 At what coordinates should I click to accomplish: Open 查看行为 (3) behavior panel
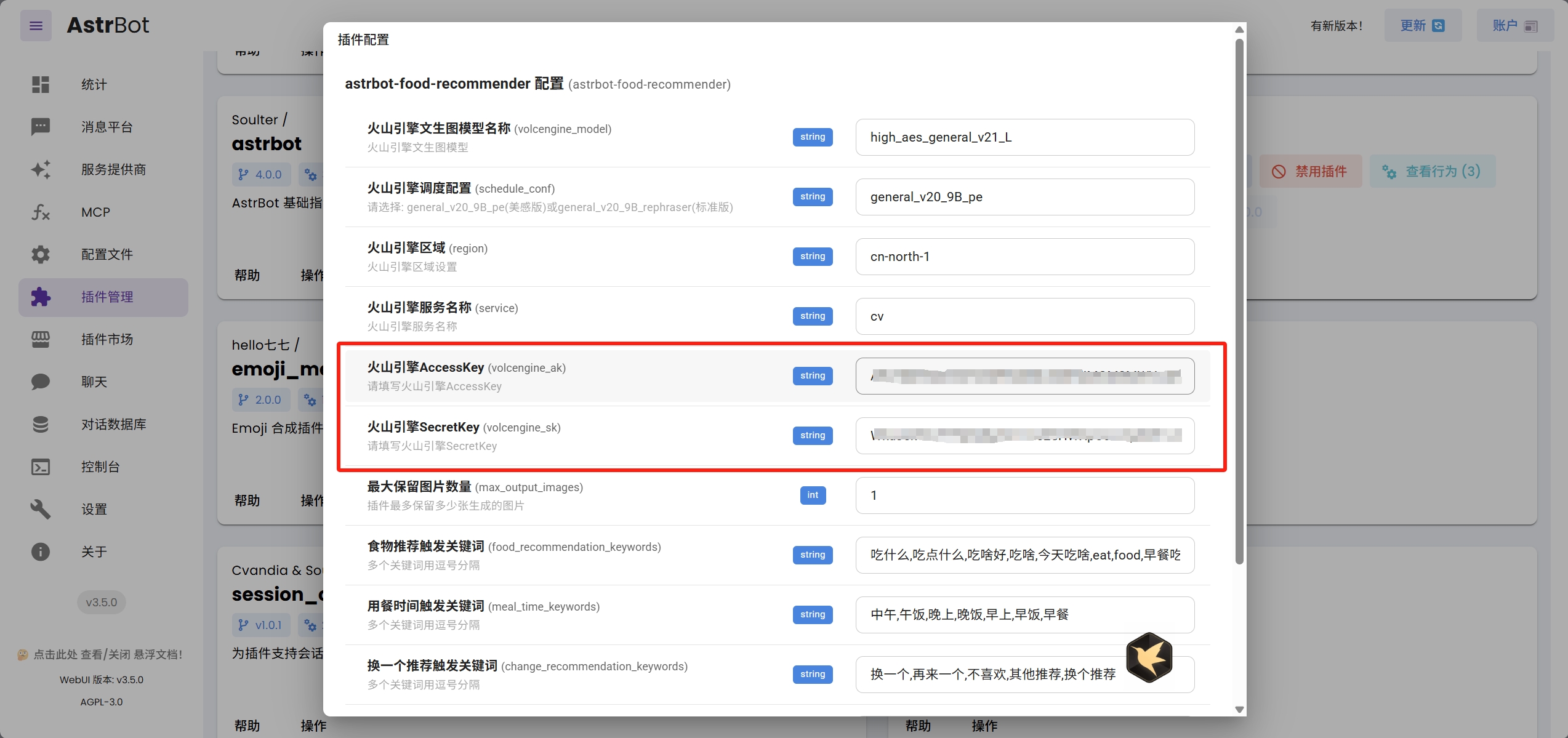point(1433,171)
